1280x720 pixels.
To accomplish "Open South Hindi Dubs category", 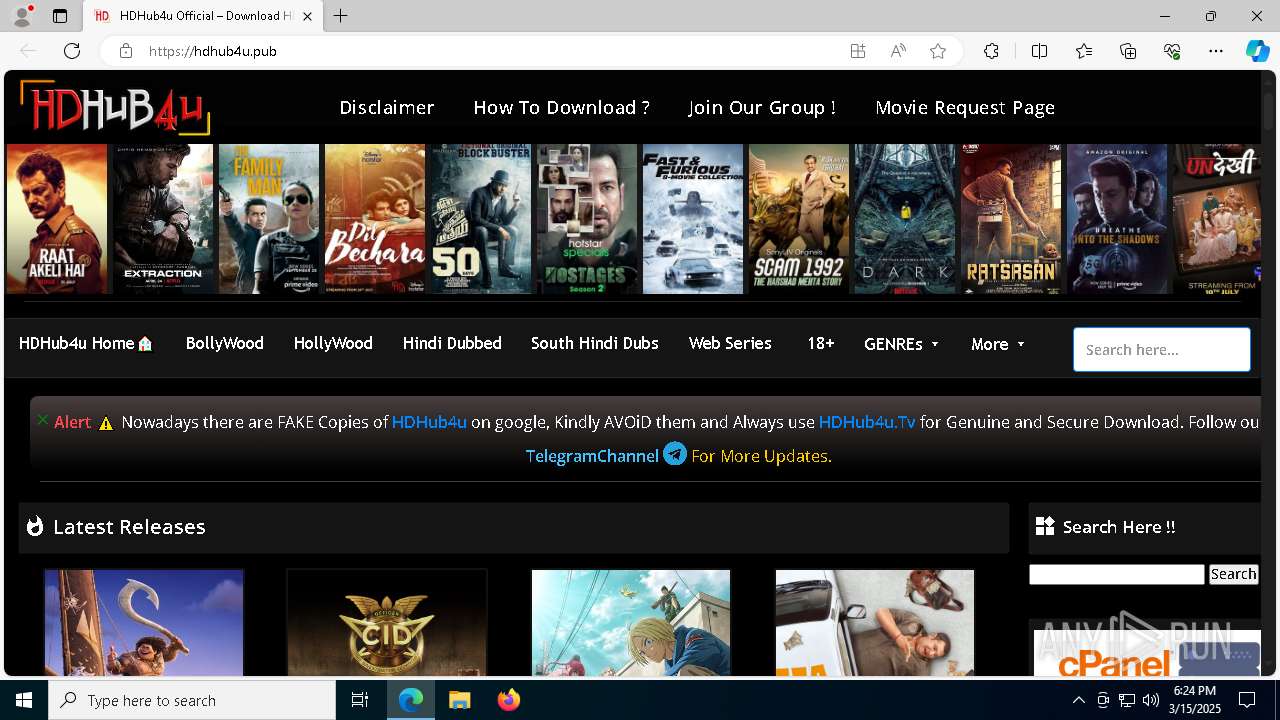I will (595, 343).
